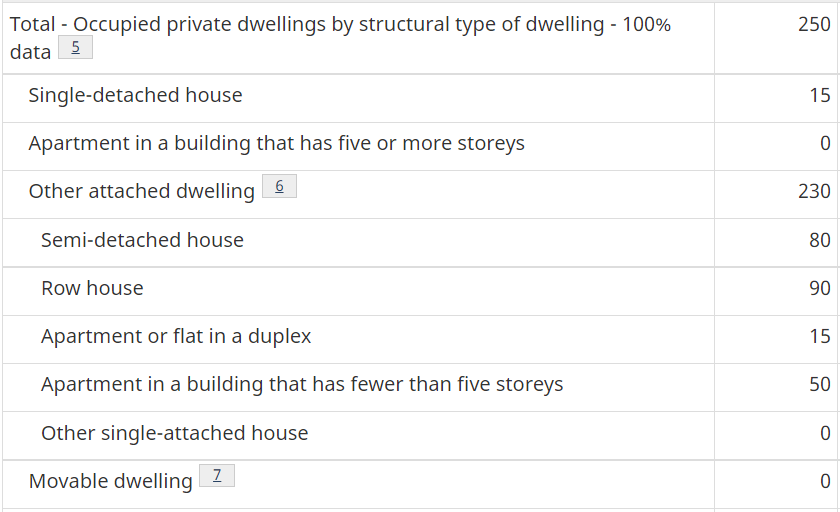
Task: Select the Single-detached house row label
Action: coord(136,95)
